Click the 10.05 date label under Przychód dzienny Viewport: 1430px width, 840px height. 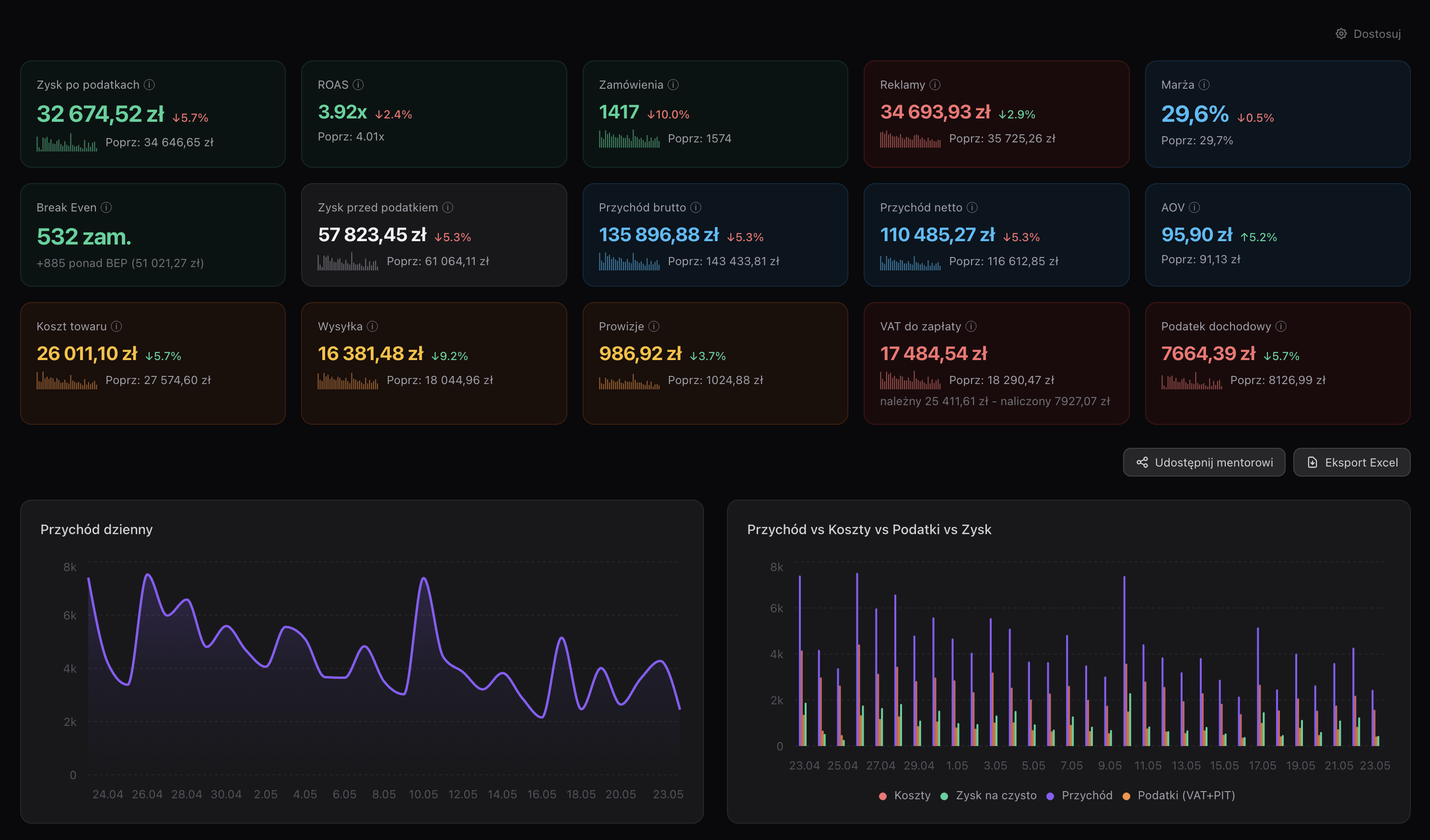pyautogui.click(x=423, y=794)
